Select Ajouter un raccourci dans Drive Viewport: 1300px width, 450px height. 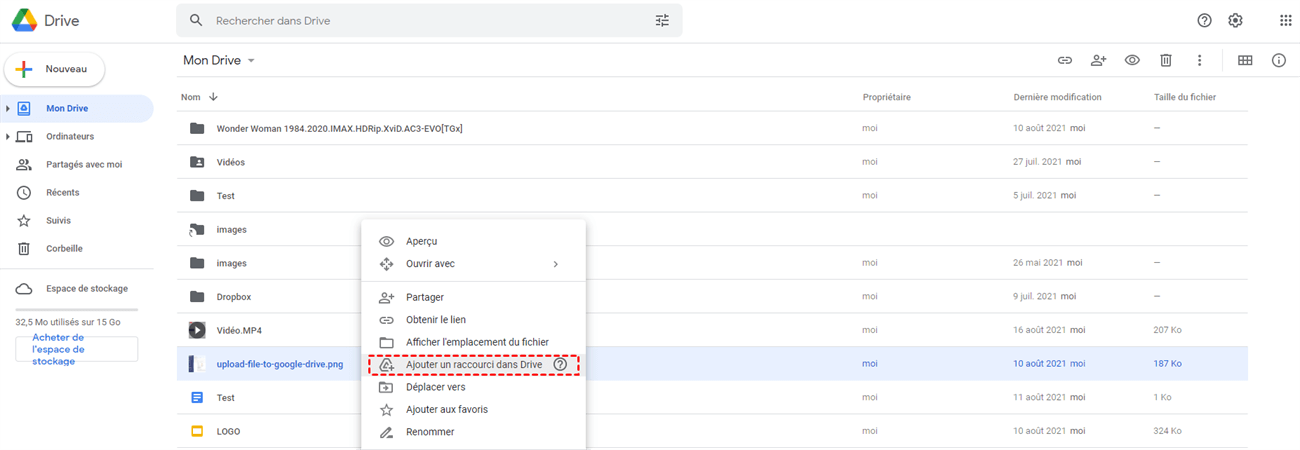tap(474, 365)
